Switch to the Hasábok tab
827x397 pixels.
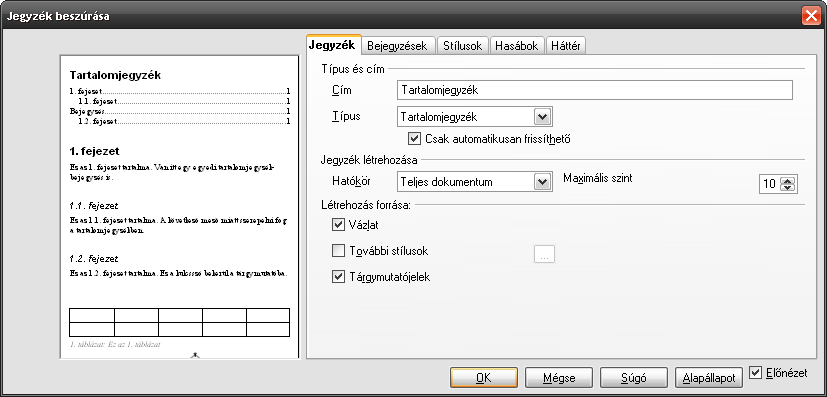point(517,46)
